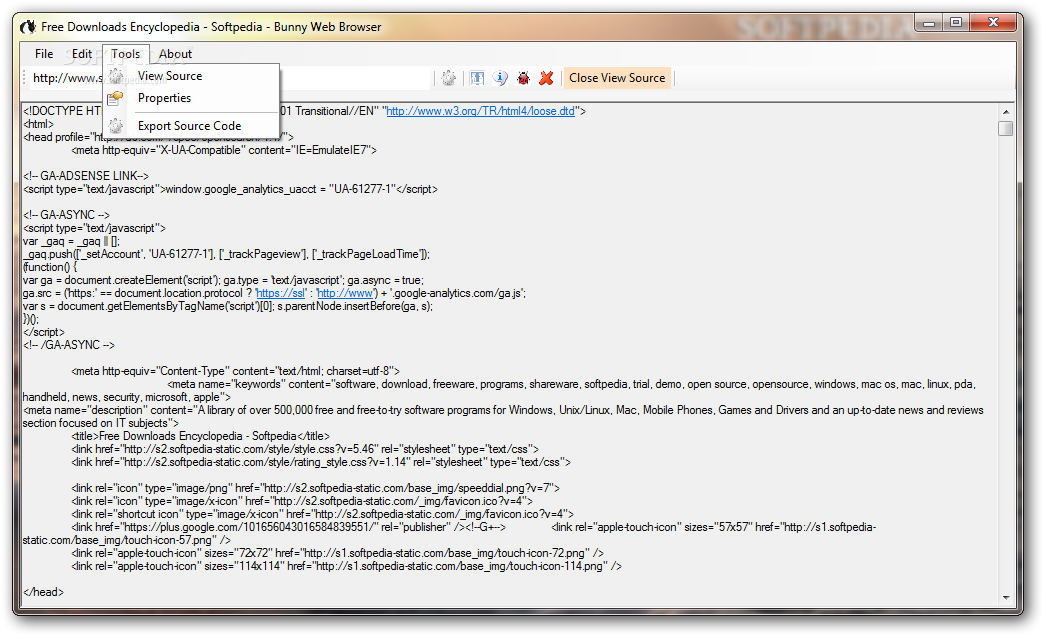Click the touch-icon-114.png source line
The width and height of the screenshot is (1044, 636).
346,566
